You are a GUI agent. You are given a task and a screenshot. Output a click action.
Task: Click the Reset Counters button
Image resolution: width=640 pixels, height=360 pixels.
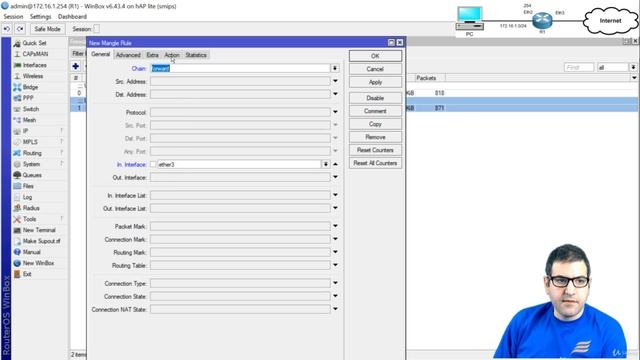tap(375, 150)
